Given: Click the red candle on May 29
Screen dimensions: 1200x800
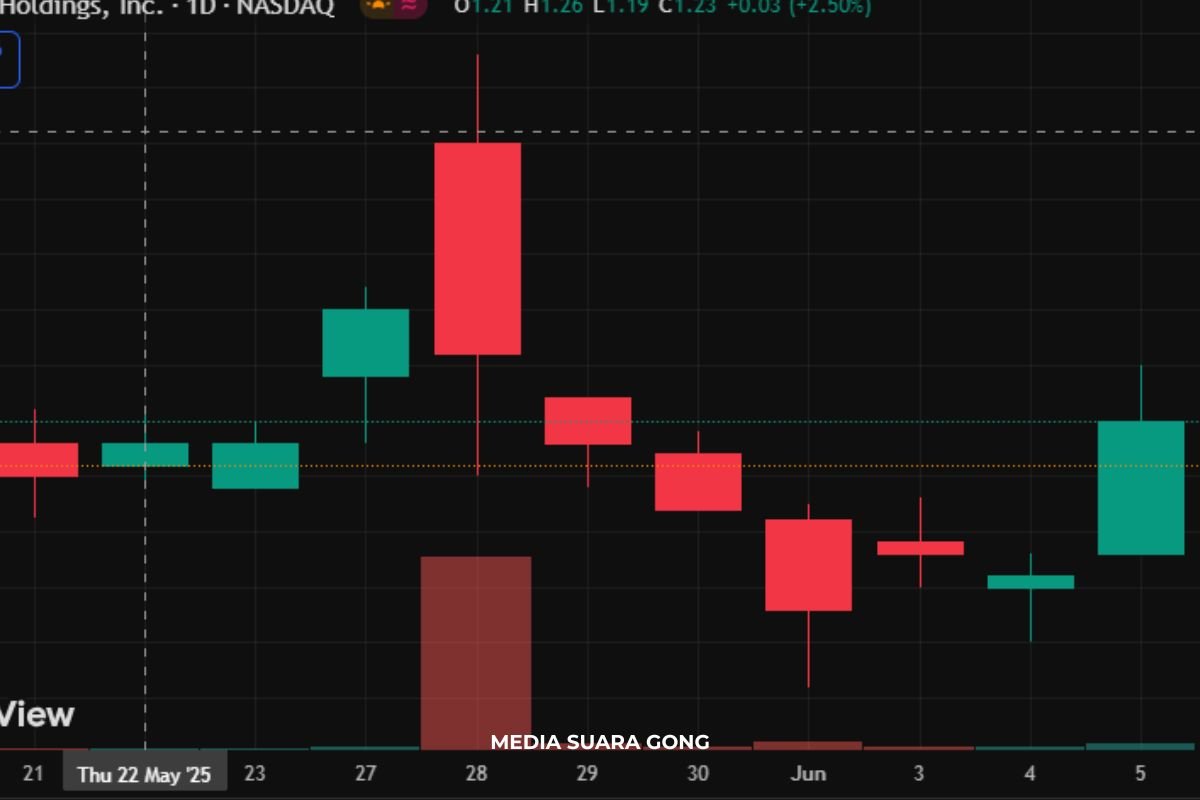Looking at the screenshot, I should click(x=587, y=420).
